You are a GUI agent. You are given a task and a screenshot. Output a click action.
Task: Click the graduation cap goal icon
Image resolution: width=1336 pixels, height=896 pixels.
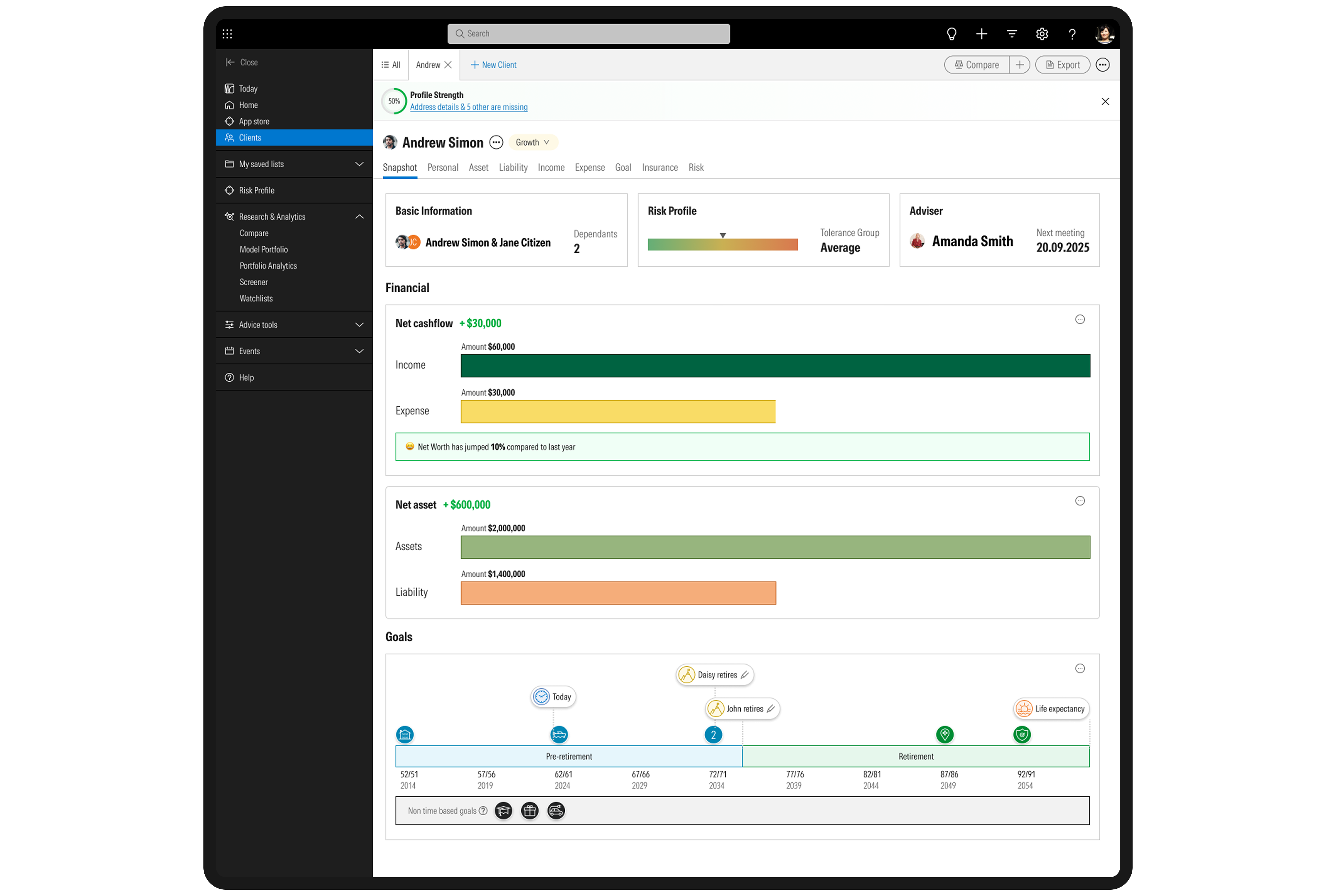tap(503, 810)
